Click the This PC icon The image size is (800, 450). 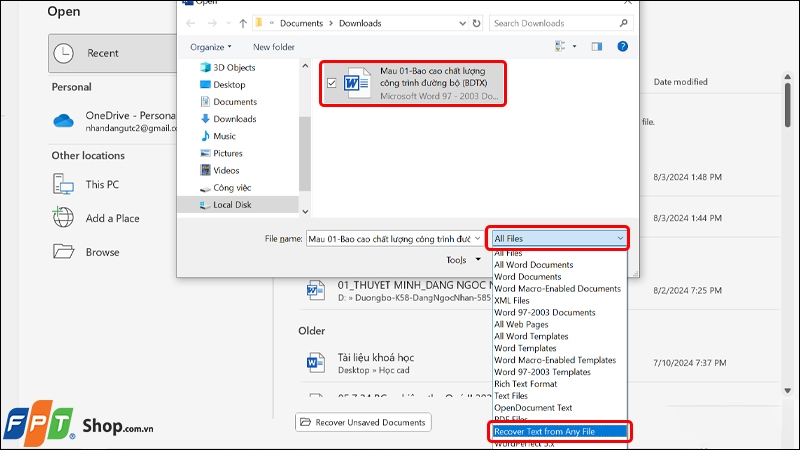tap(63, 184)
